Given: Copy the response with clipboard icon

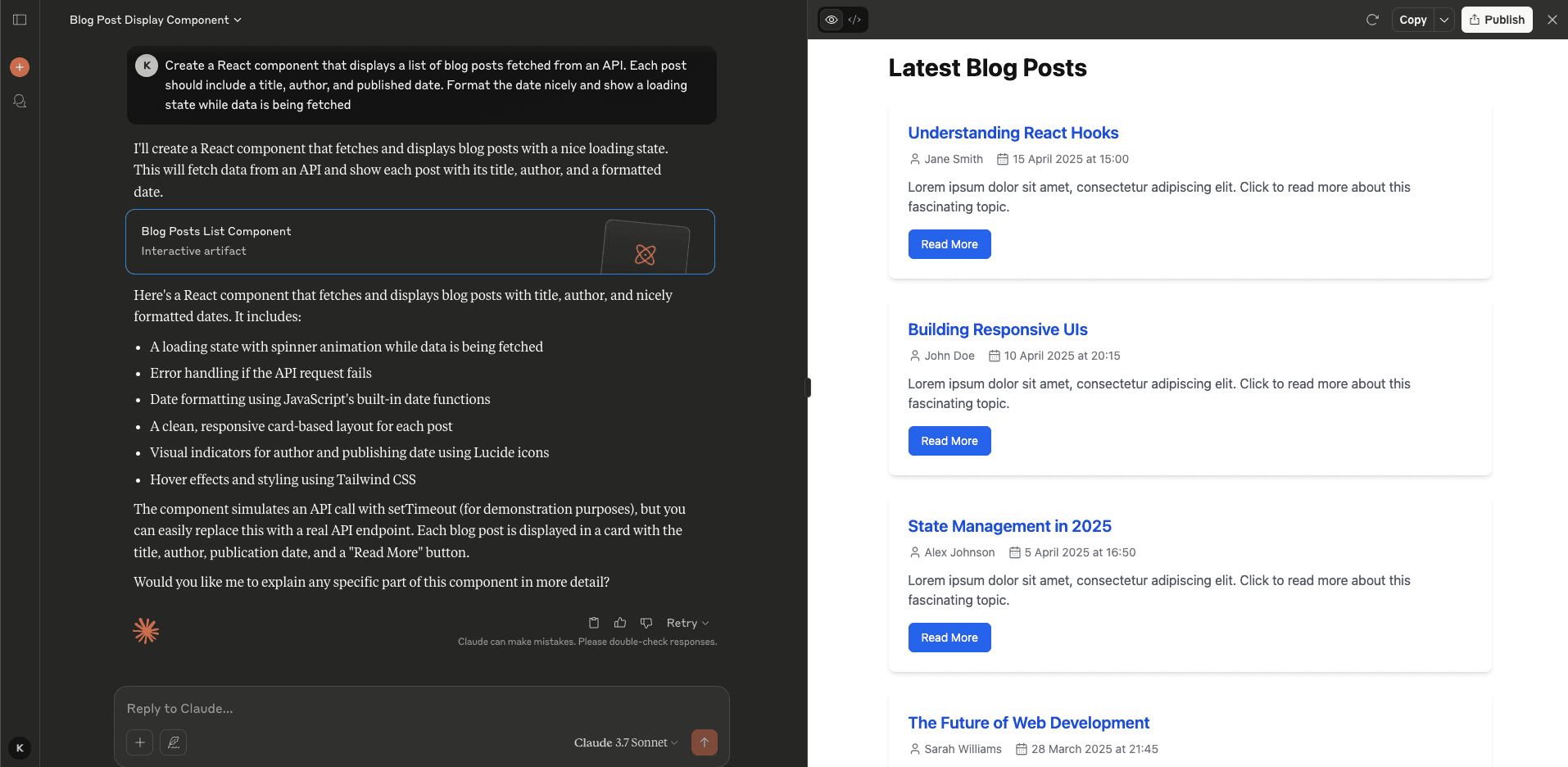Looking at the screenshot, I should (594, 623).
